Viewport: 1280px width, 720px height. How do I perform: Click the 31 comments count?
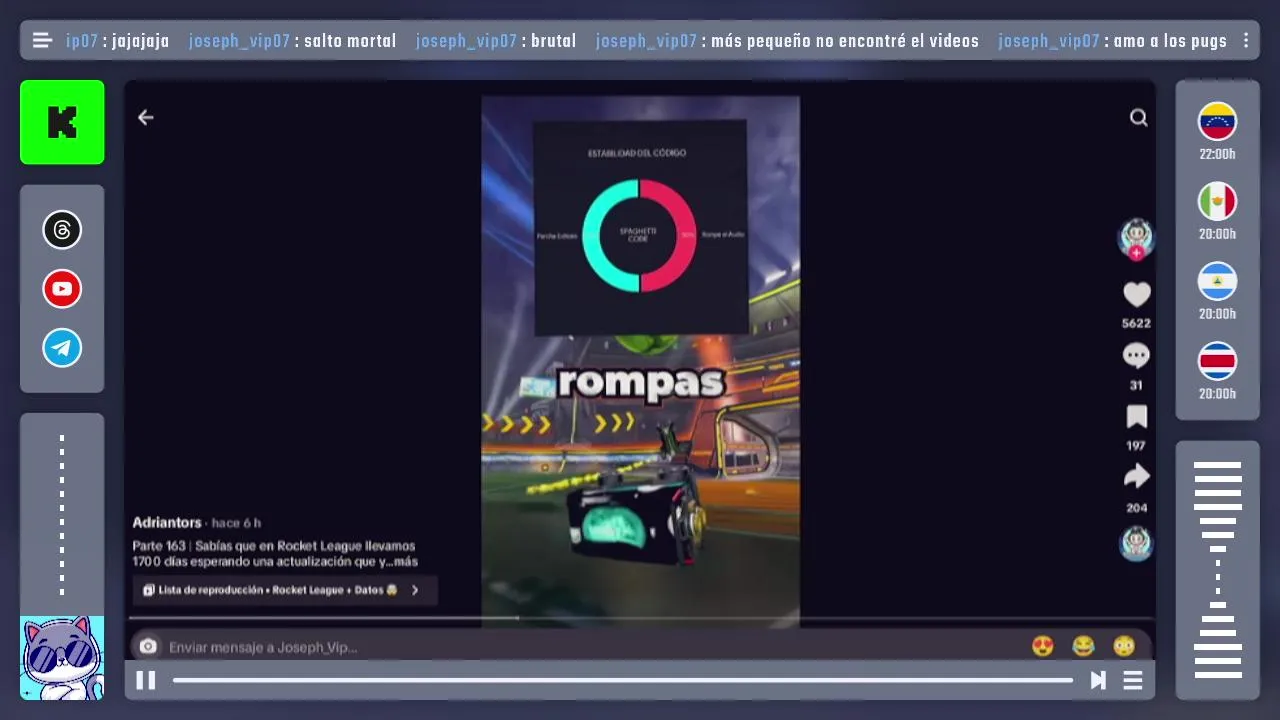[1136, 385]
